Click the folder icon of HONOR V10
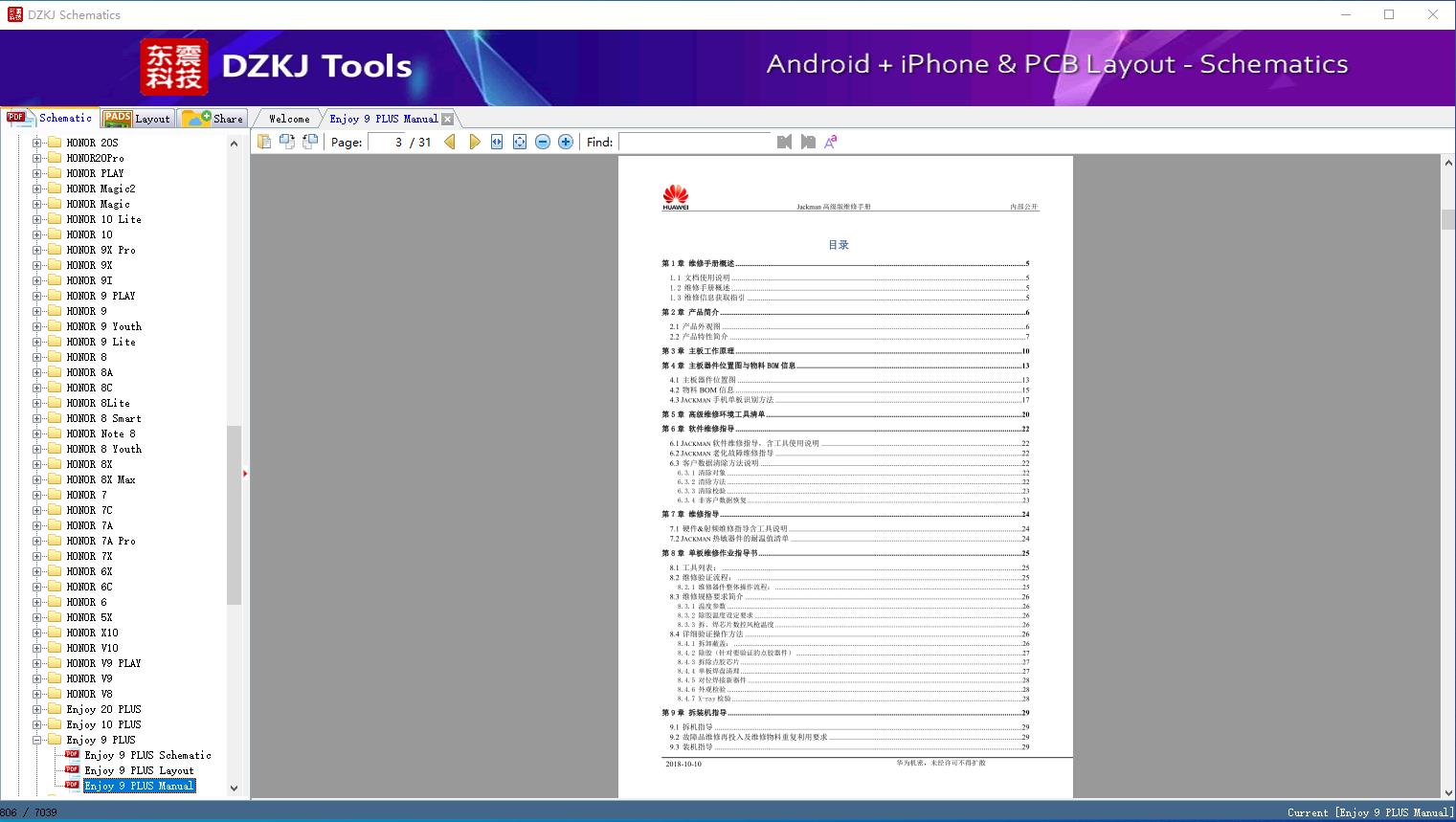This screenshot has height=822, width=1456. [x=55, y=648]
